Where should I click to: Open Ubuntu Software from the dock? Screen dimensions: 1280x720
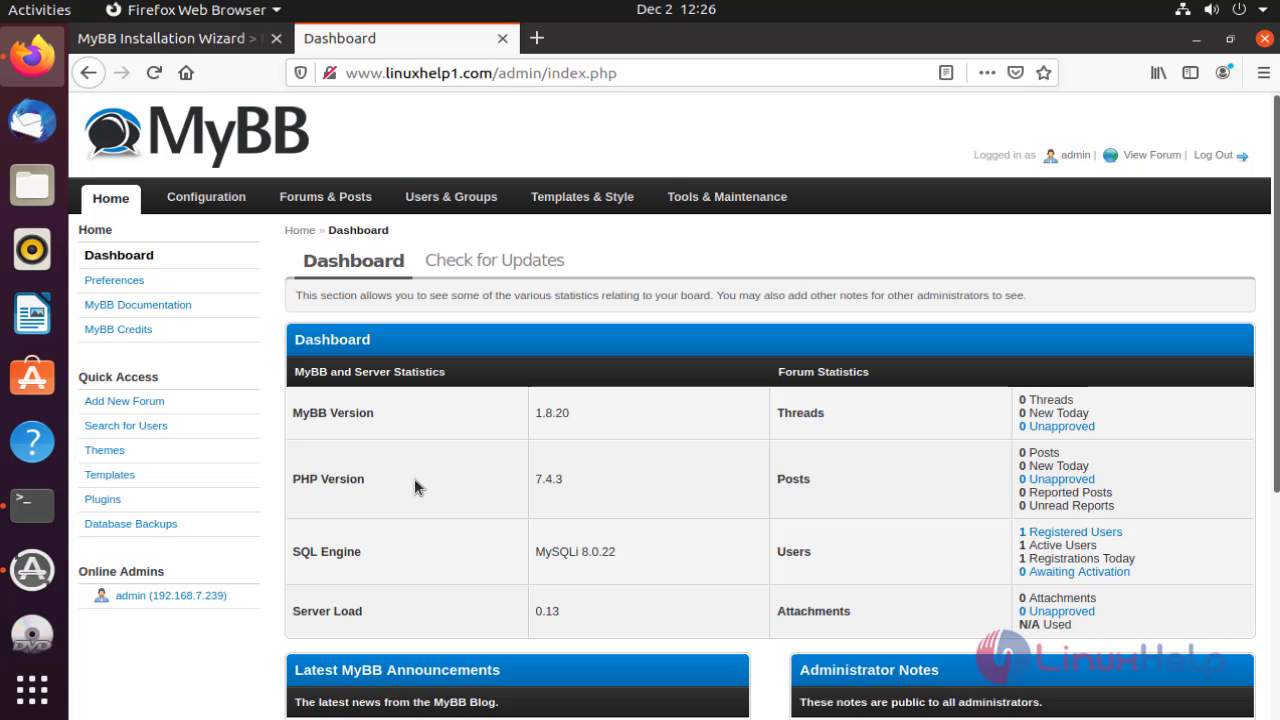point(32,378)
